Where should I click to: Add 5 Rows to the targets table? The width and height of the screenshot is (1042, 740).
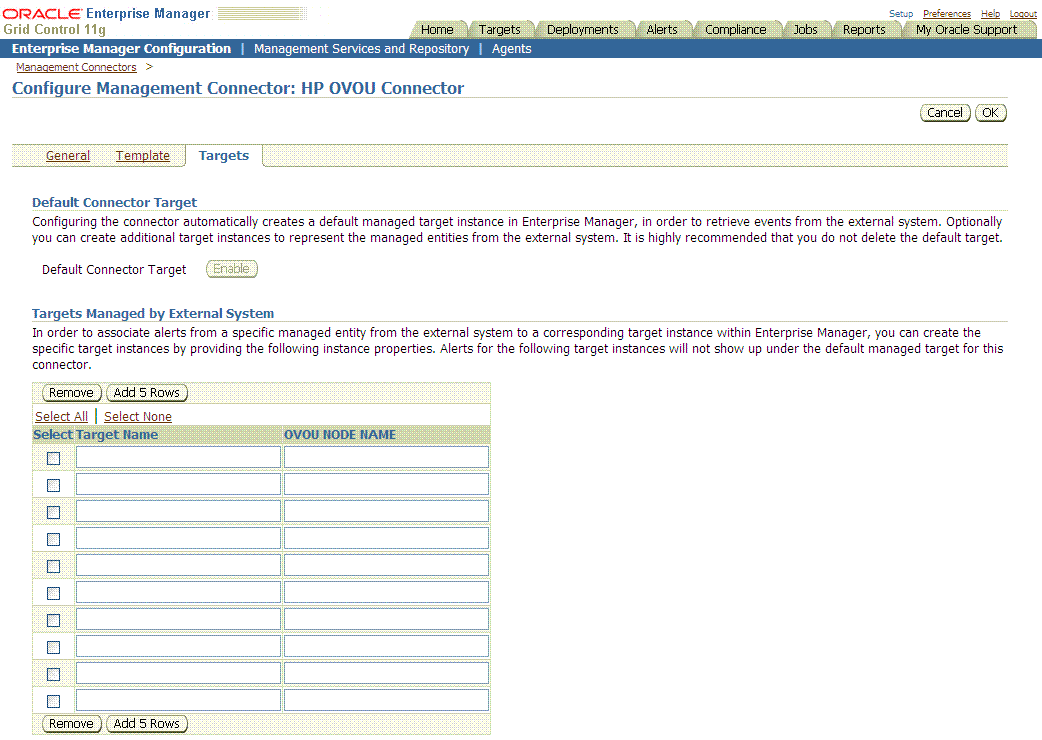[146, 392]
